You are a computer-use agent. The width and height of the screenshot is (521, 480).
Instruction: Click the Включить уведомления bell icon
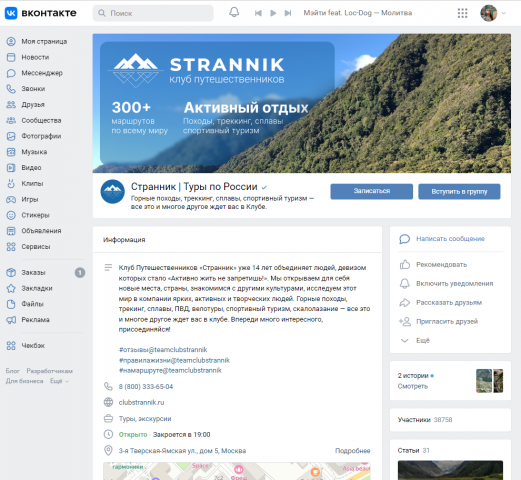pyautogui.click(x=405, y=284)
